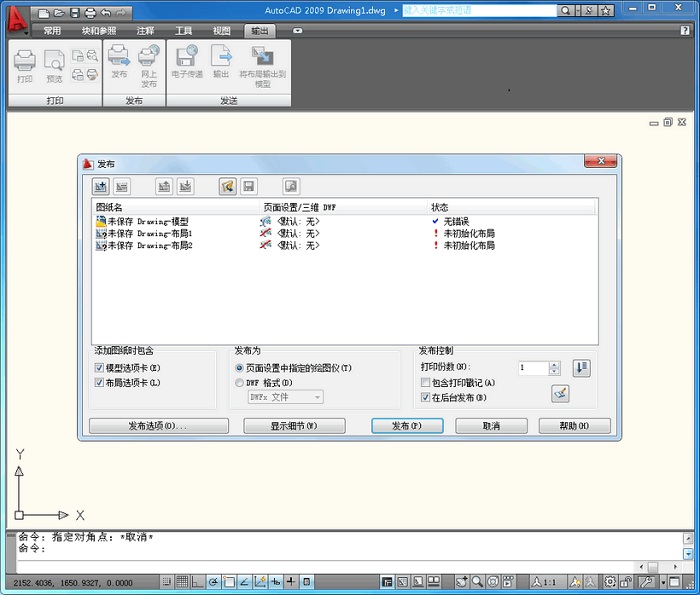The image size is (700, 595).
Task: Enable the 包含打印戳记 checkbox
Action: point(426,383)
